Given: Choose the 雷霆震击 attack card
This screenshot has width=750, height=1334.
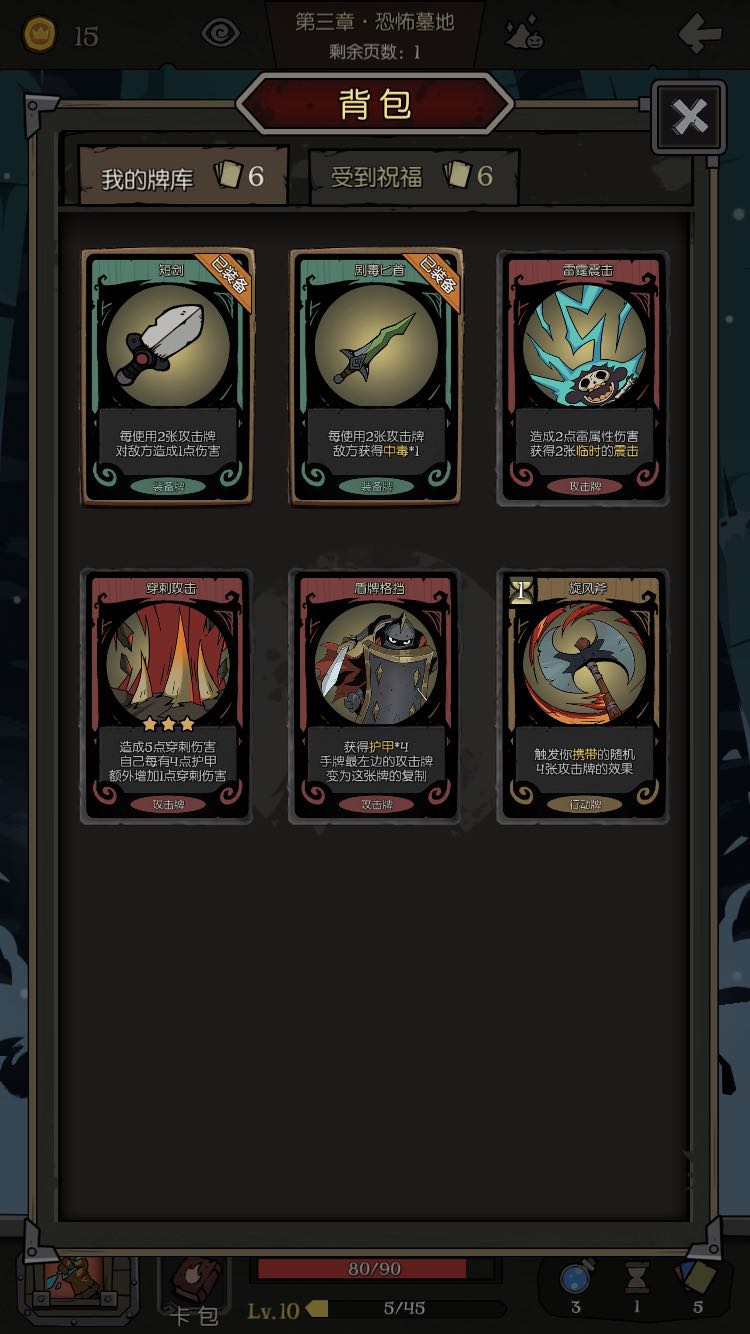Looking at the screenshot, I should tap(583, 377).
